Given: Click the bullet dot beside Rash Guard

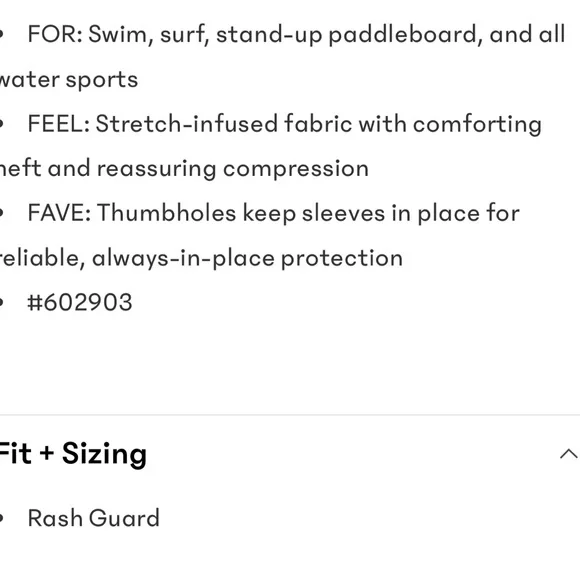Looking at the screenshot, I should [1, 518].
